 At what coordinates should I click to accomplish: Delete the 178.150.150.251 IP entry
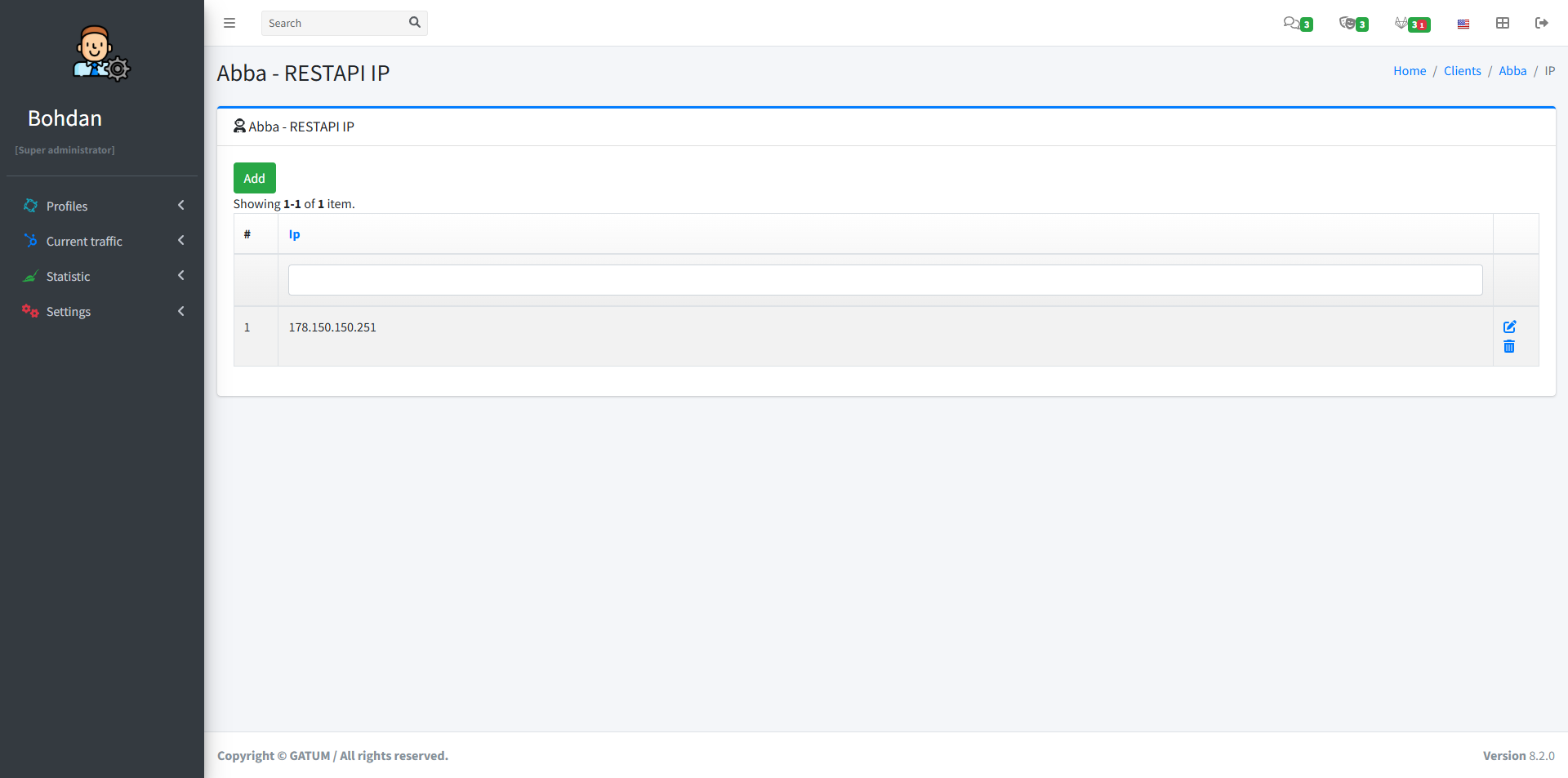tap(1509, 347)
